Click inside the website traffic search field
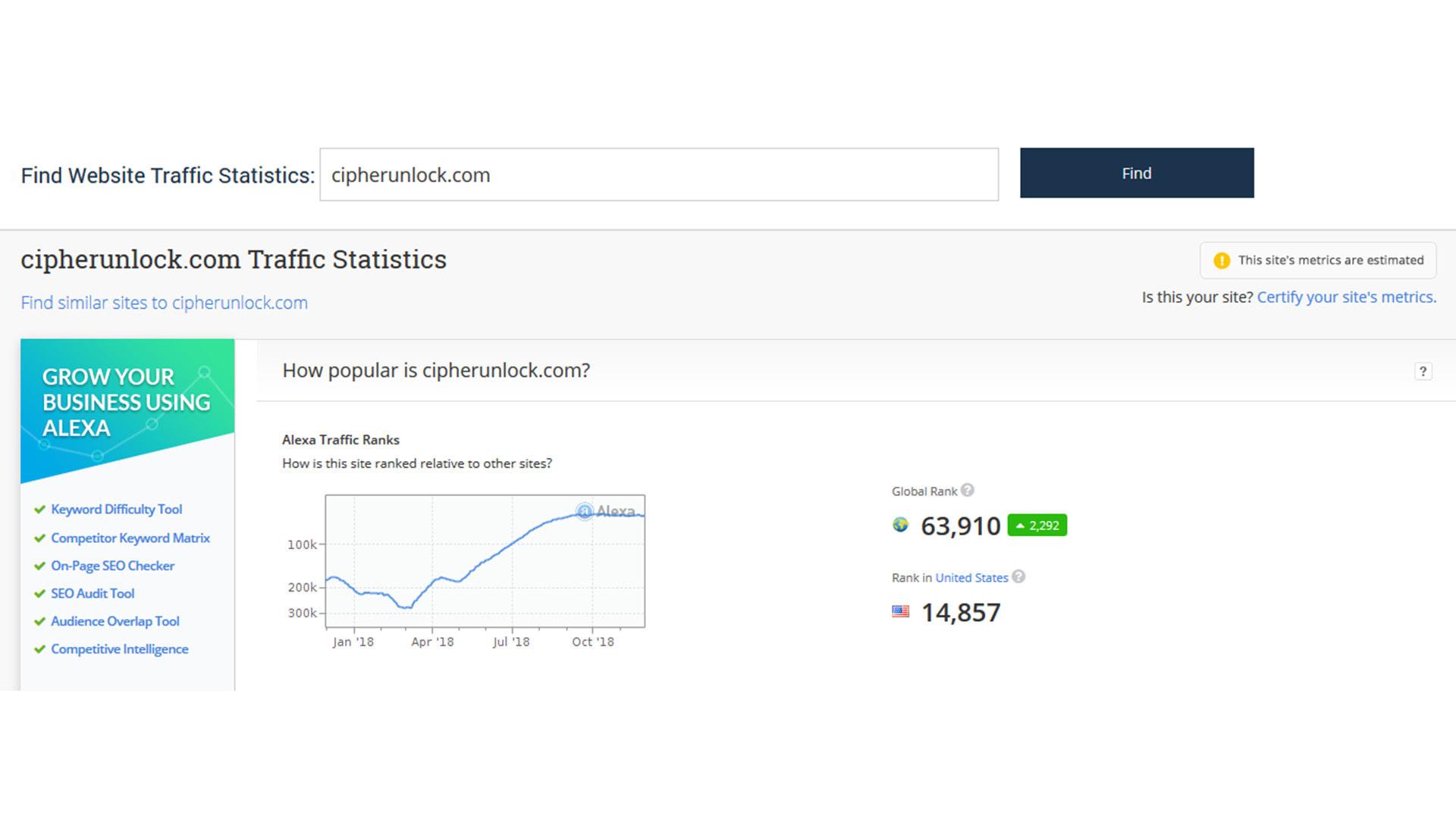 coord(658,174)
